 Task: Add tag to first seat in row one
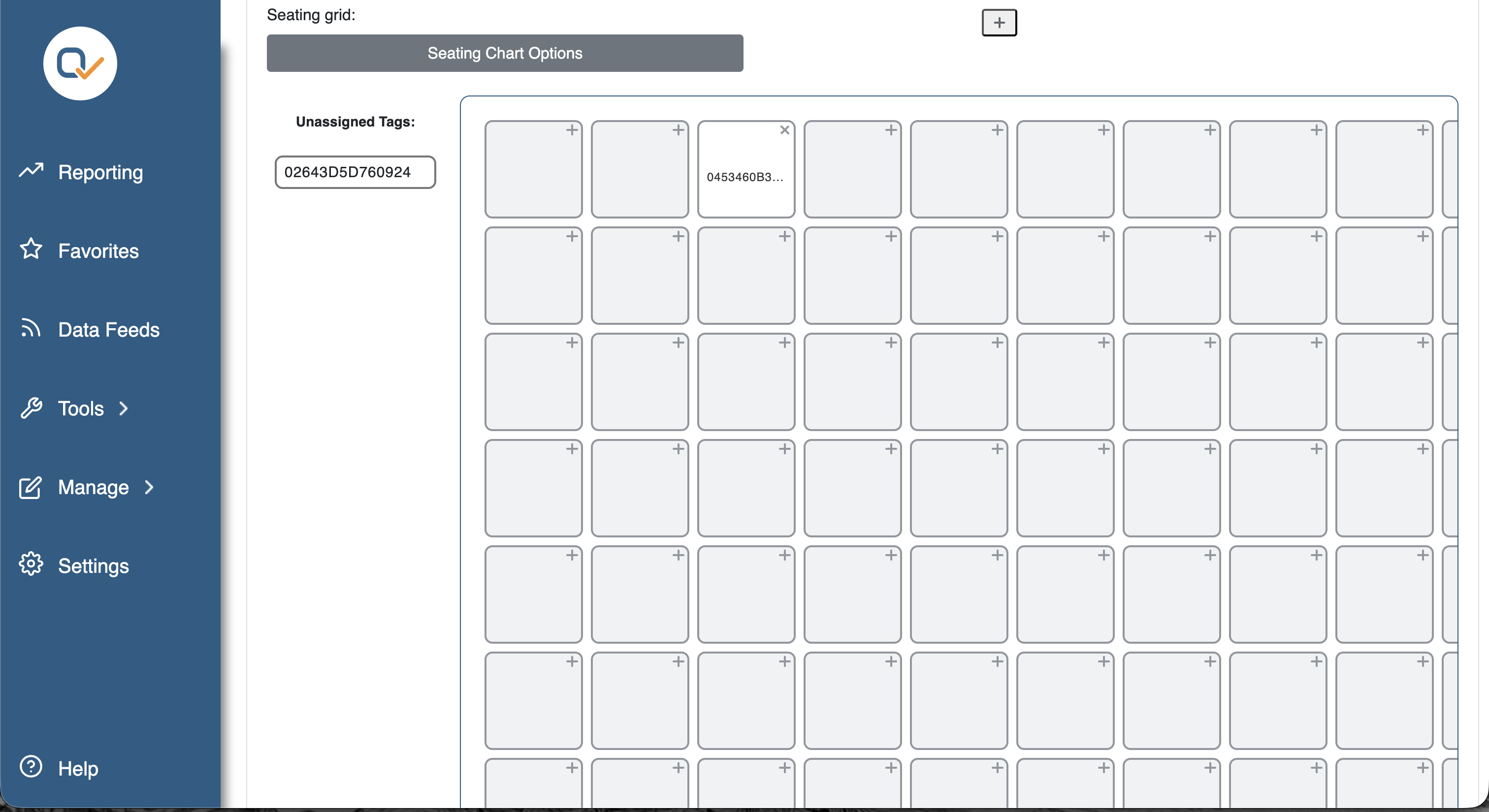coord(572,130)
